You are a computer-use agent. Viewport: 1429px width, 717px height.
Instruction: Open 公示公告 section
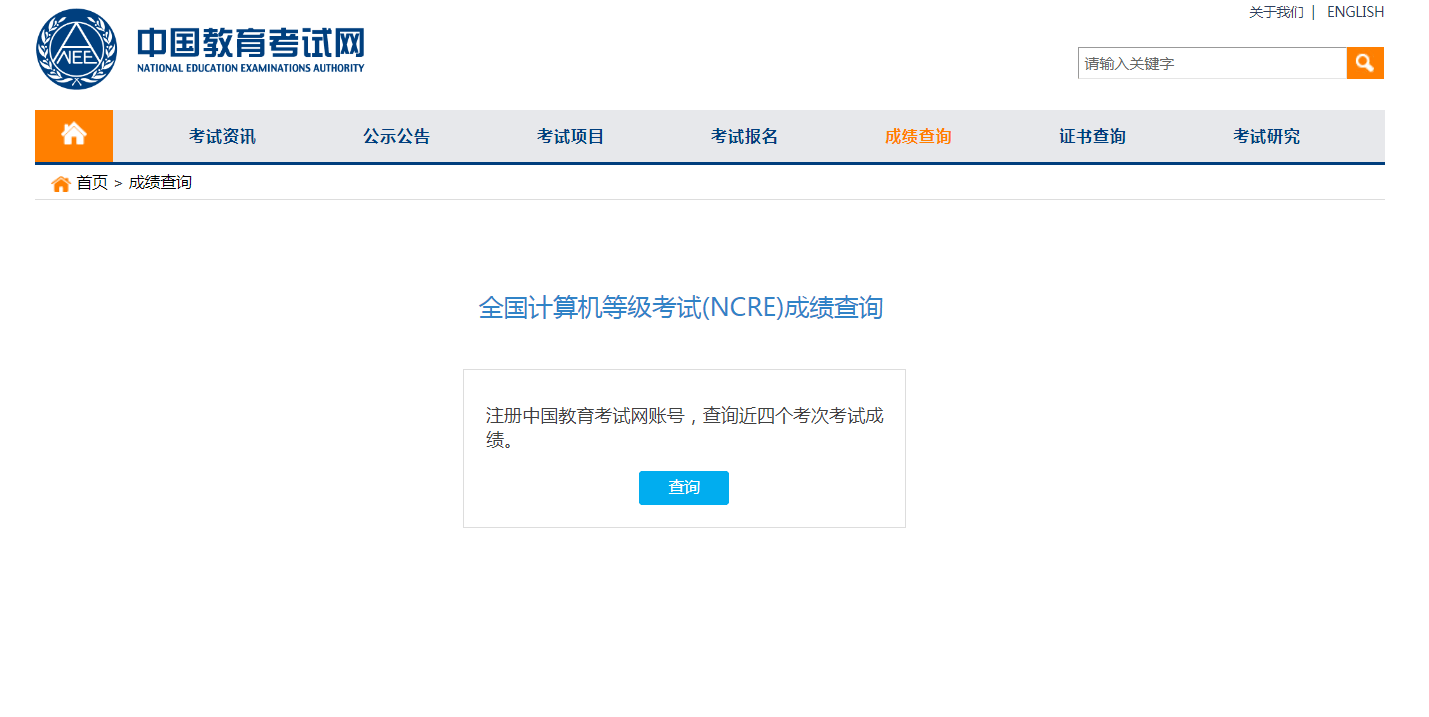coord(396,136)
